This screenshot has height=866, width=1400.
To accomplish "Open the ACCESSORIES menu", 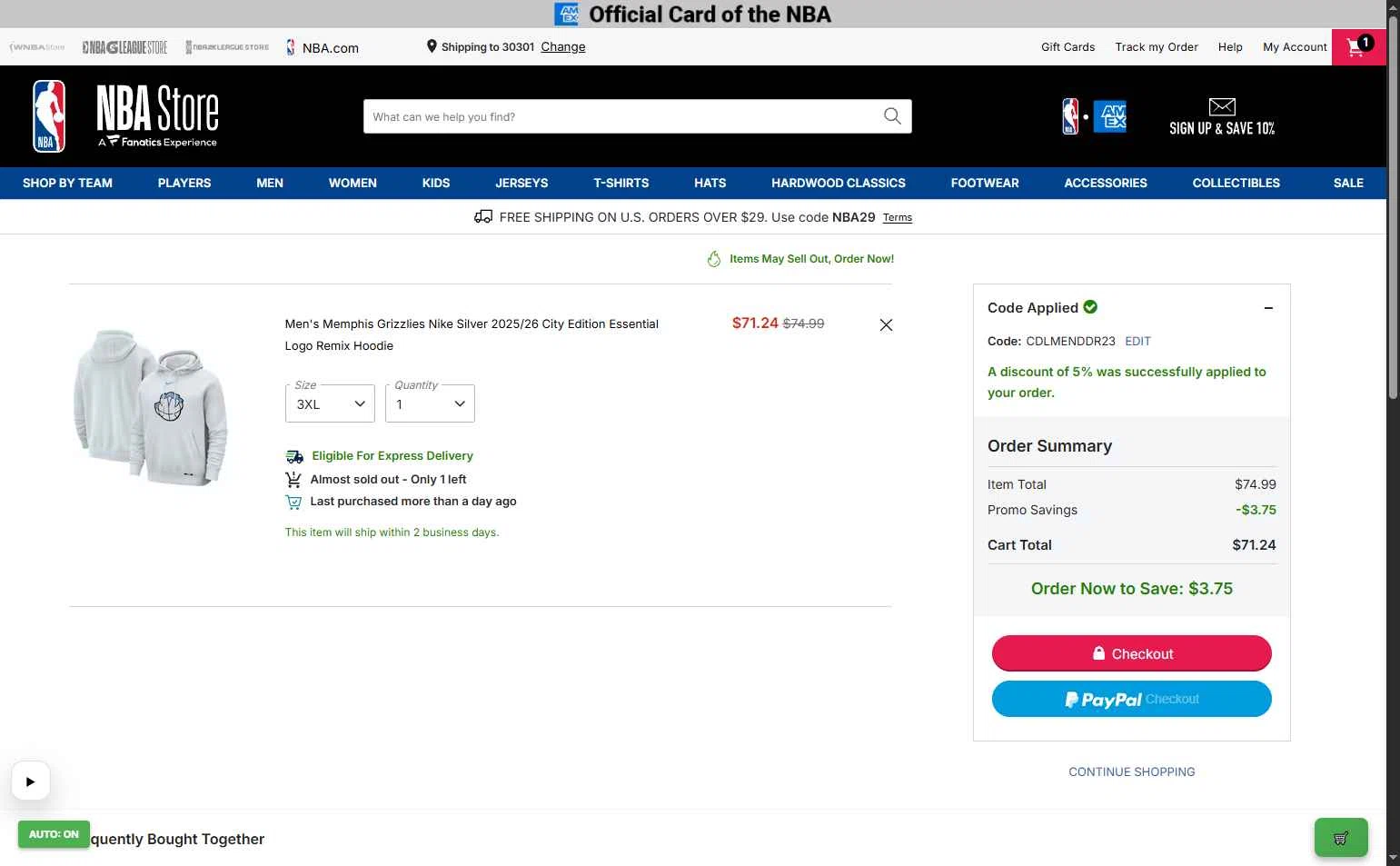I will coord(1106,183).
